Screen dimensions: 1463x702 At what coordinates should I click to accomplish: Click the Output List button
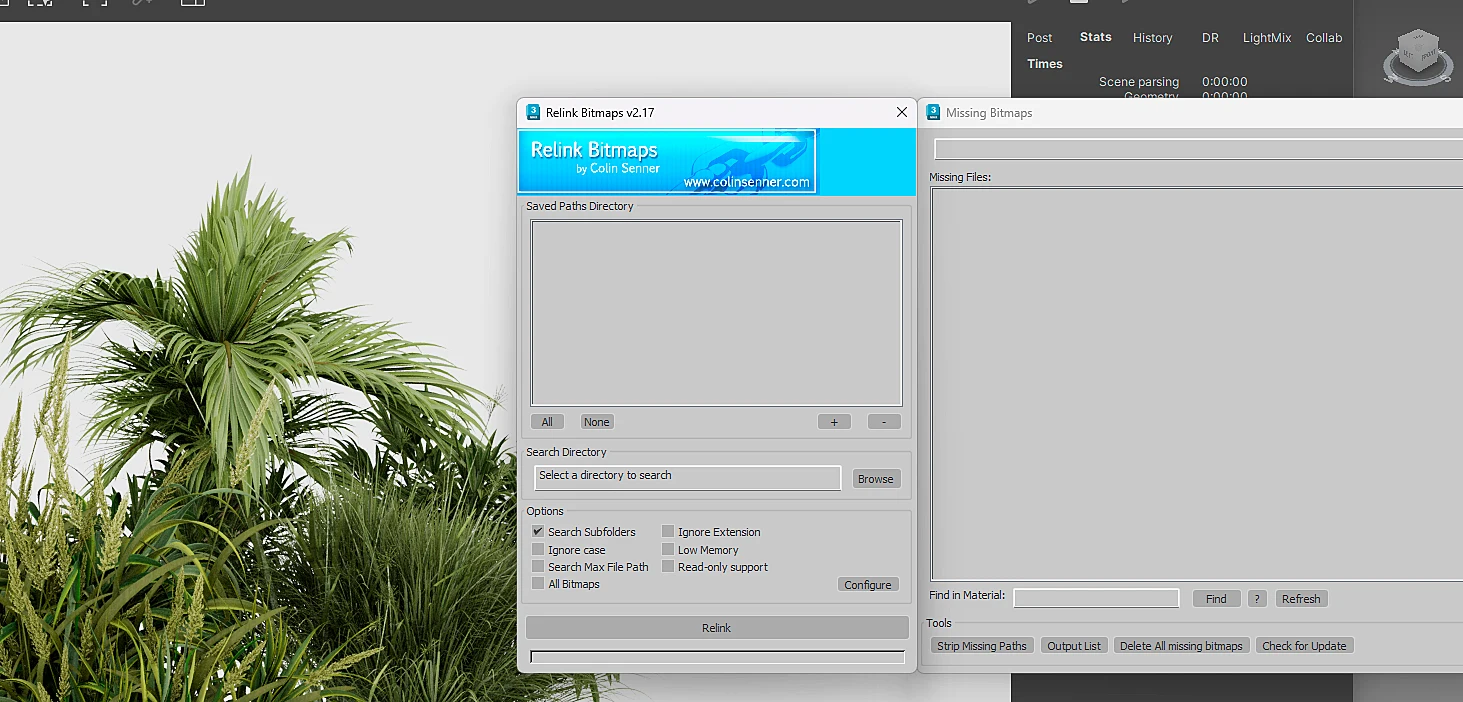click(1074, 646)
